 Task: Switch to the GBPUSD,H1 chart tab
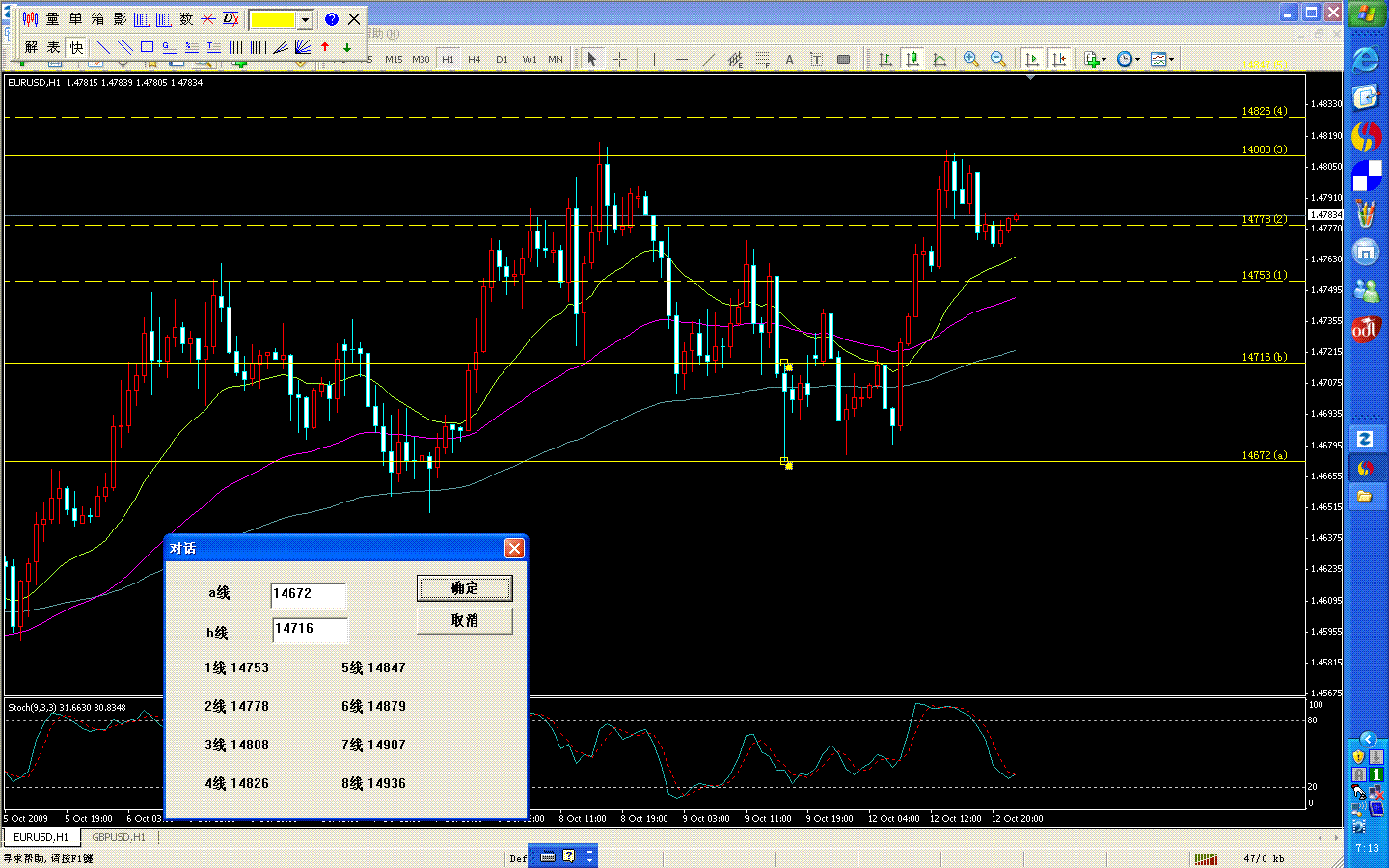tap(119, 837)
